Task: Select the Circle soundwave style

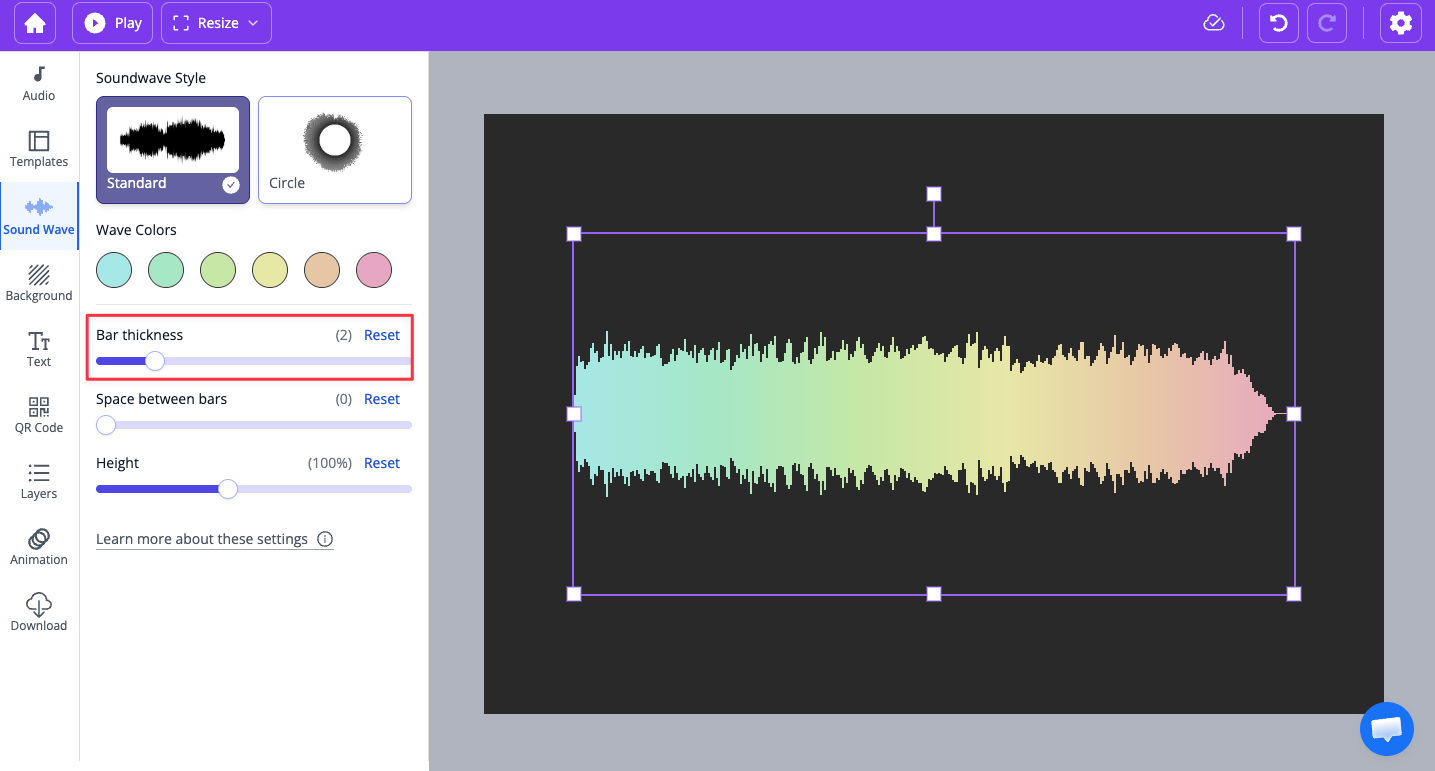Action: (334, 148)
